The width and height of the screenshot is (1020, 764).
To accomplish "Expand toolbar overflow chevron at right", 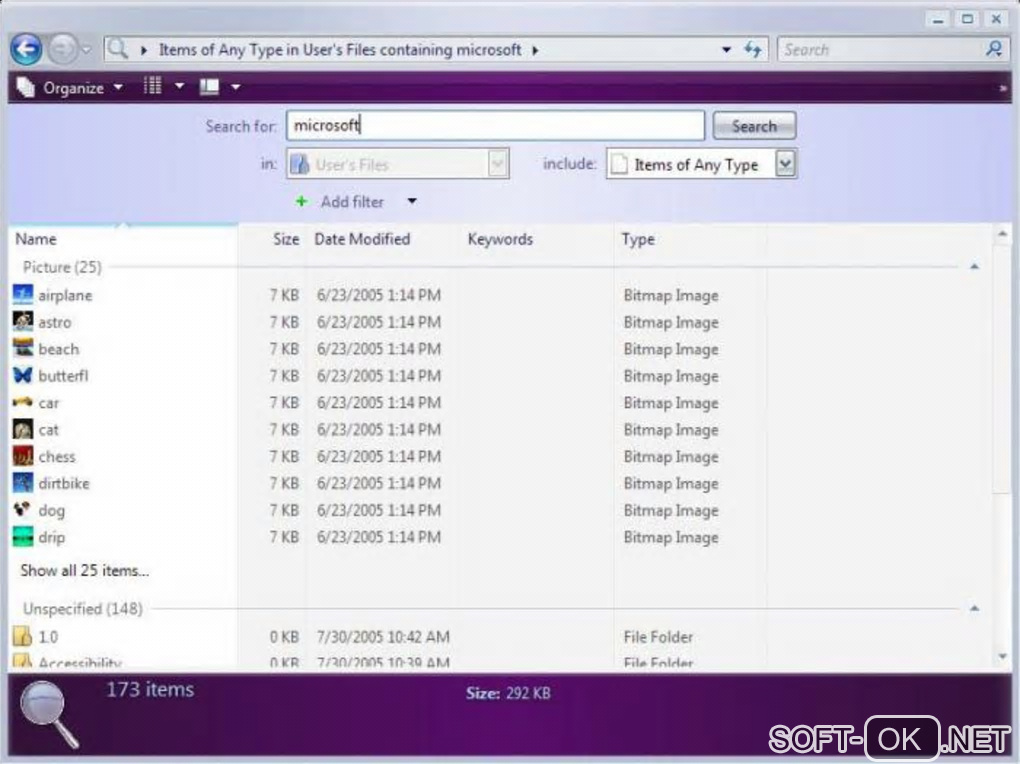I will pyautogui.click(x=1003, y=88).
